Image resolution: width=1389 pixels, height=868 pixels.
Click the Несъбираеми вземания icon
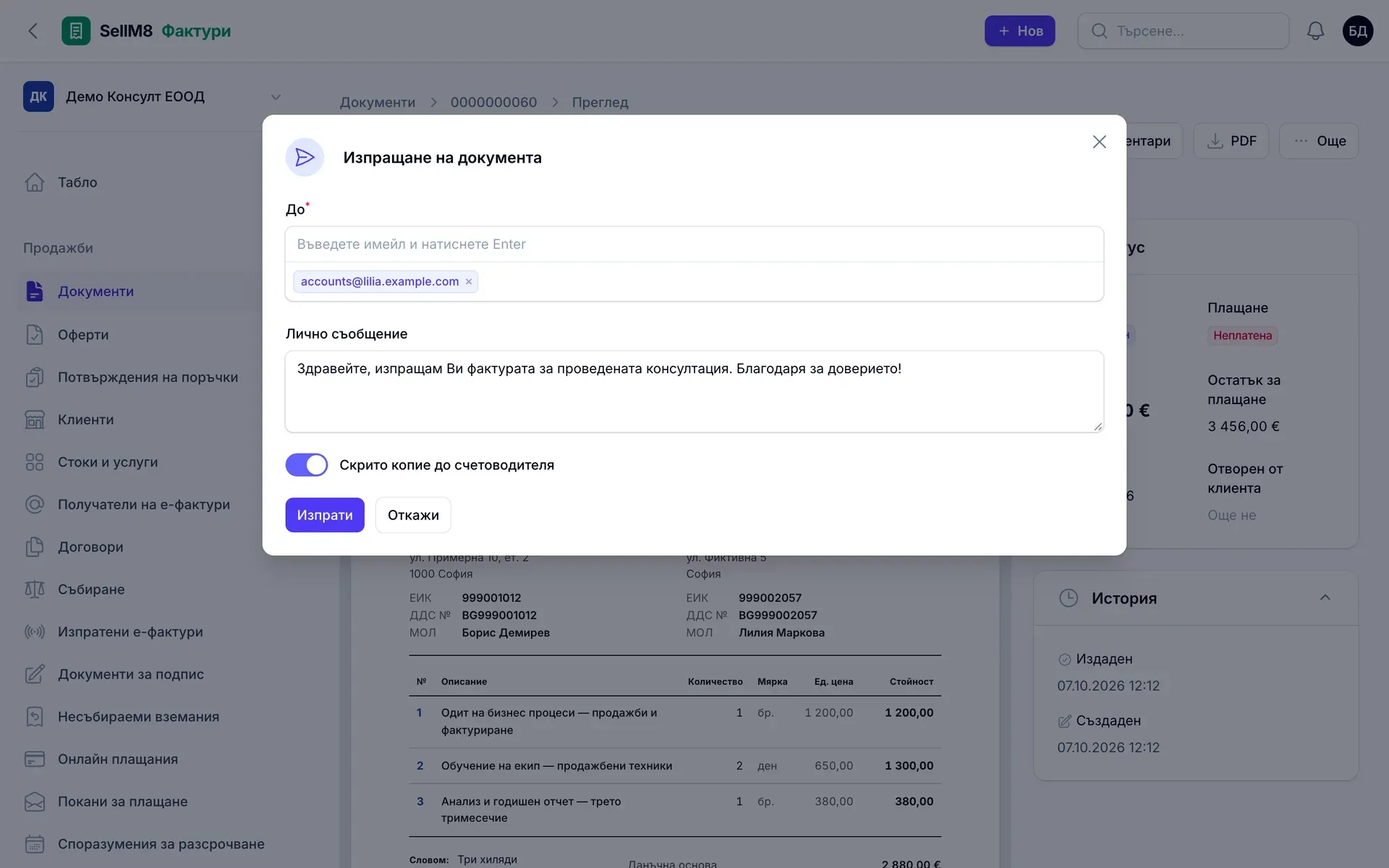coord(35,716)
